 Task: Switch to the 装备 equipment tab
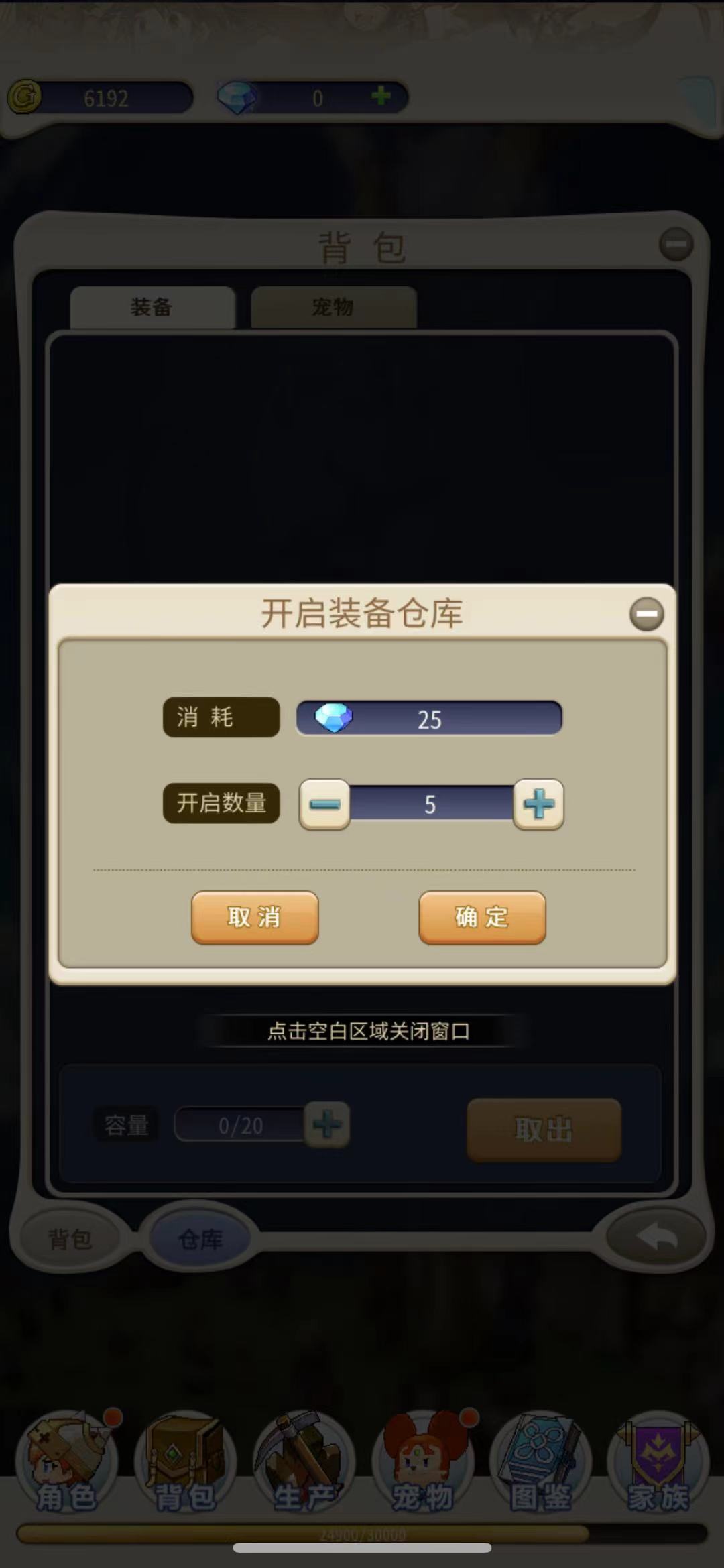152,307
